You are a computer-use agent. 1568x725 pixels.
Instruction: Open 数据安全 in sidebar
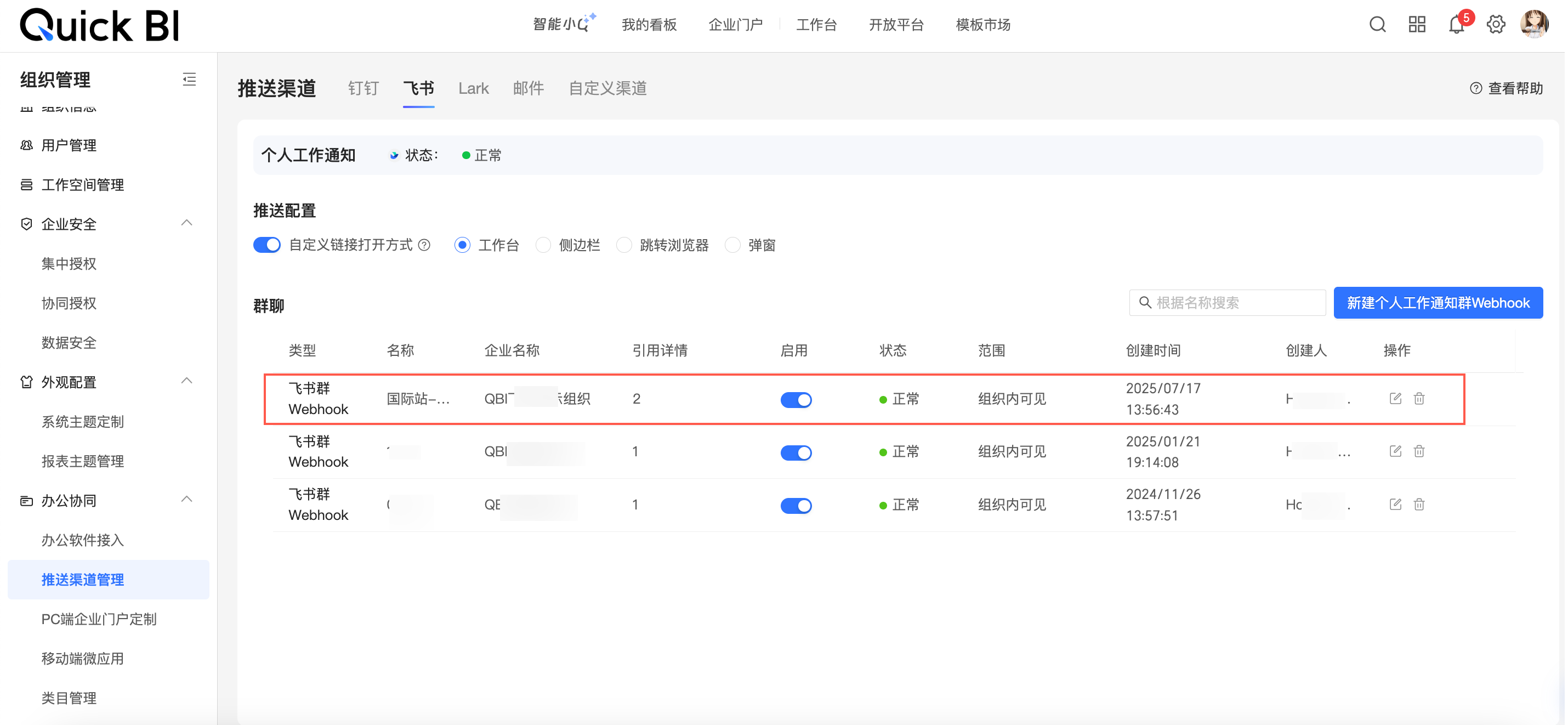tap(69, 343)
